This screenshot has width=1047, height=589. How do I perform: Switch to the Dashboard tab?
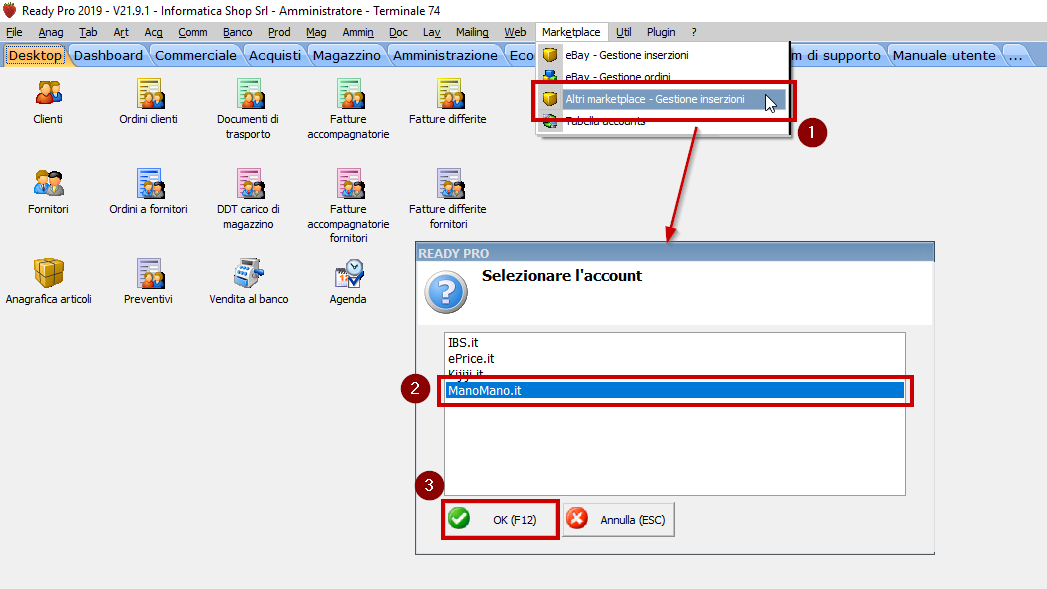point(108,55)
